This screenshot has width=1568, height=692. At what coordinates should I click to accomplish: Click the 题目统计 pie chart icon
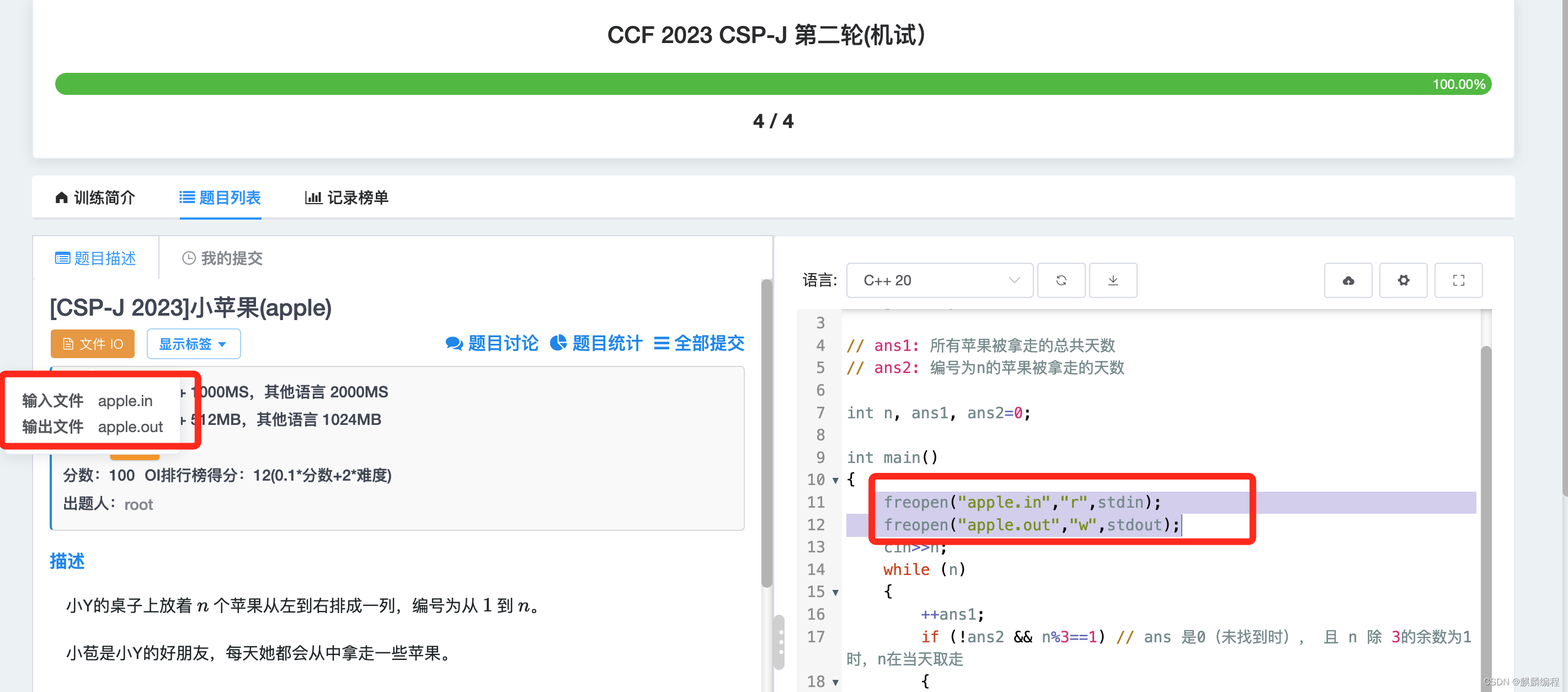coord(558,343)
